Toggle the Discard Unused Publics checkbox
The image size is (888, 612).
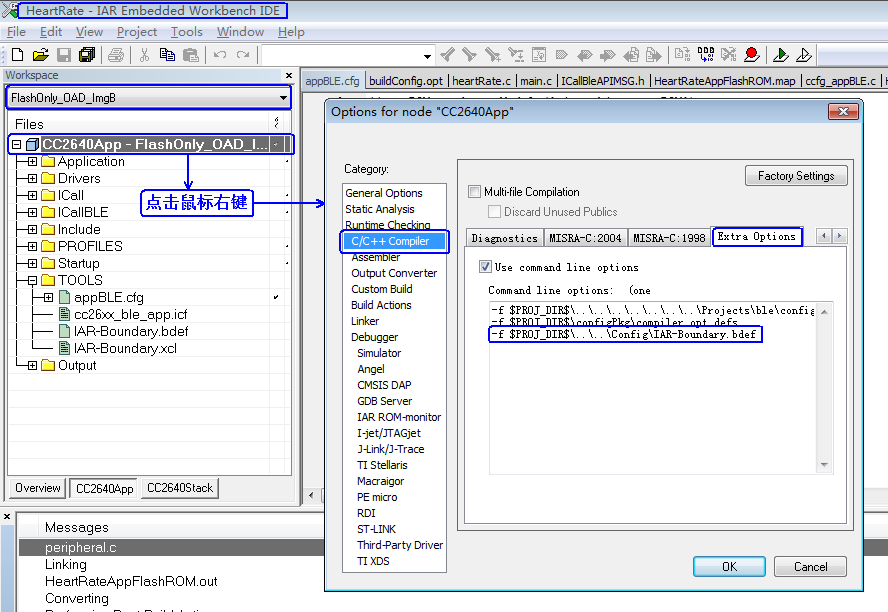(494, 212)
